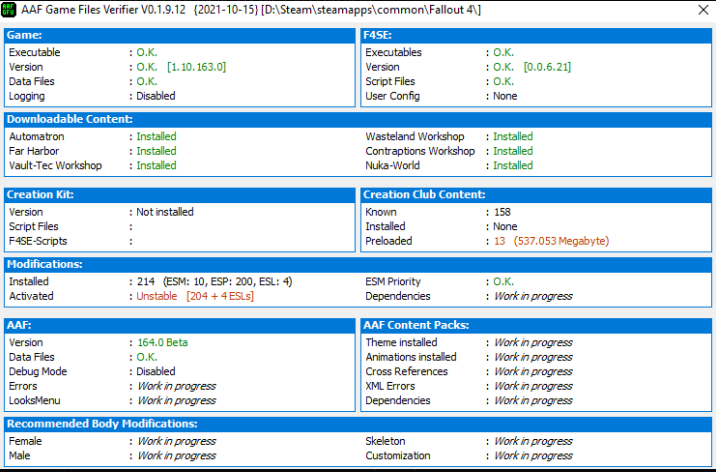Click Game 'Logging' label

pos(27,96)
